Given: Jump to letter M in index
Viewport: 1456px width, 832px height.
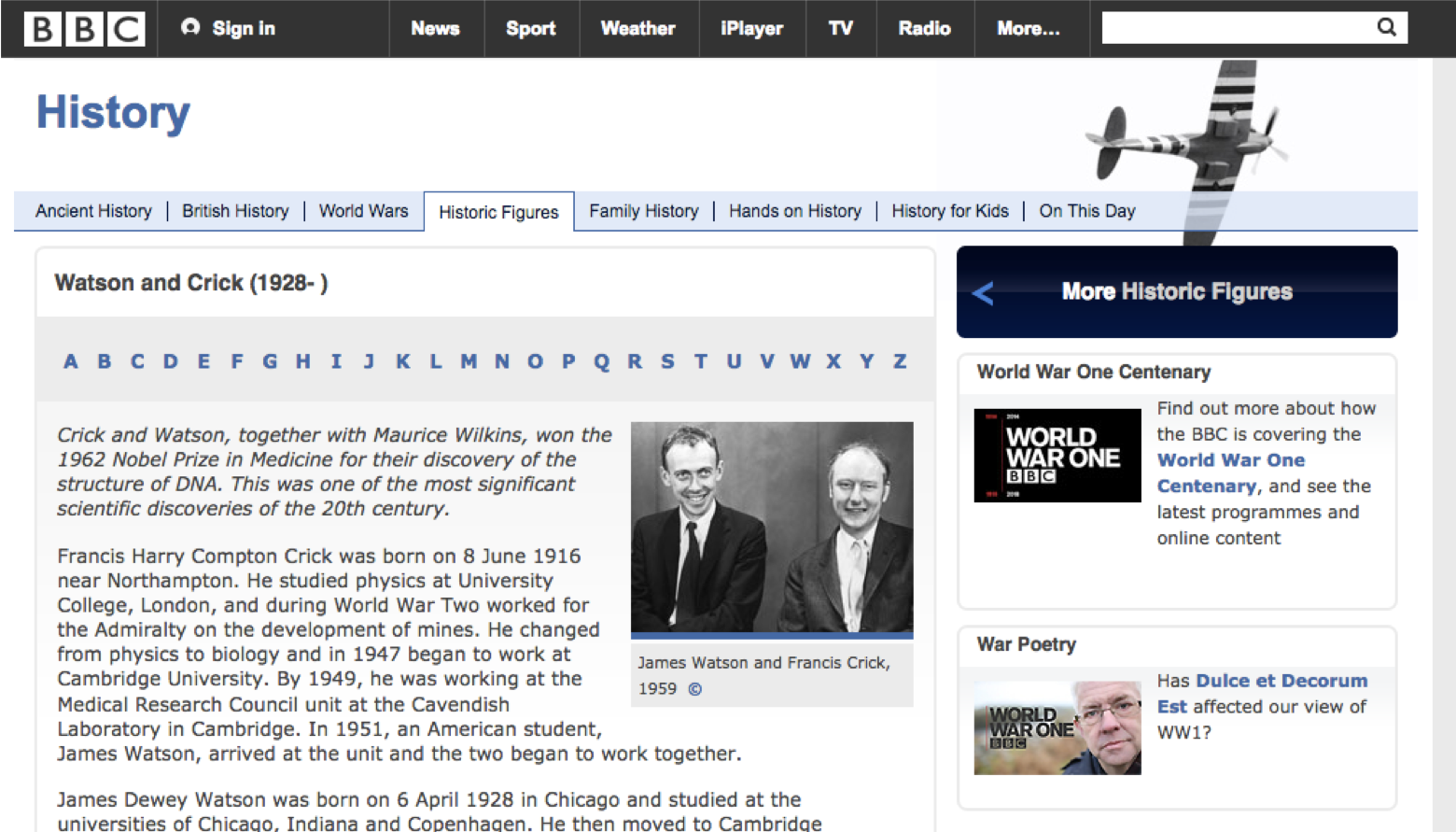Looking at the screenshot, I should (x=469, y=361).
